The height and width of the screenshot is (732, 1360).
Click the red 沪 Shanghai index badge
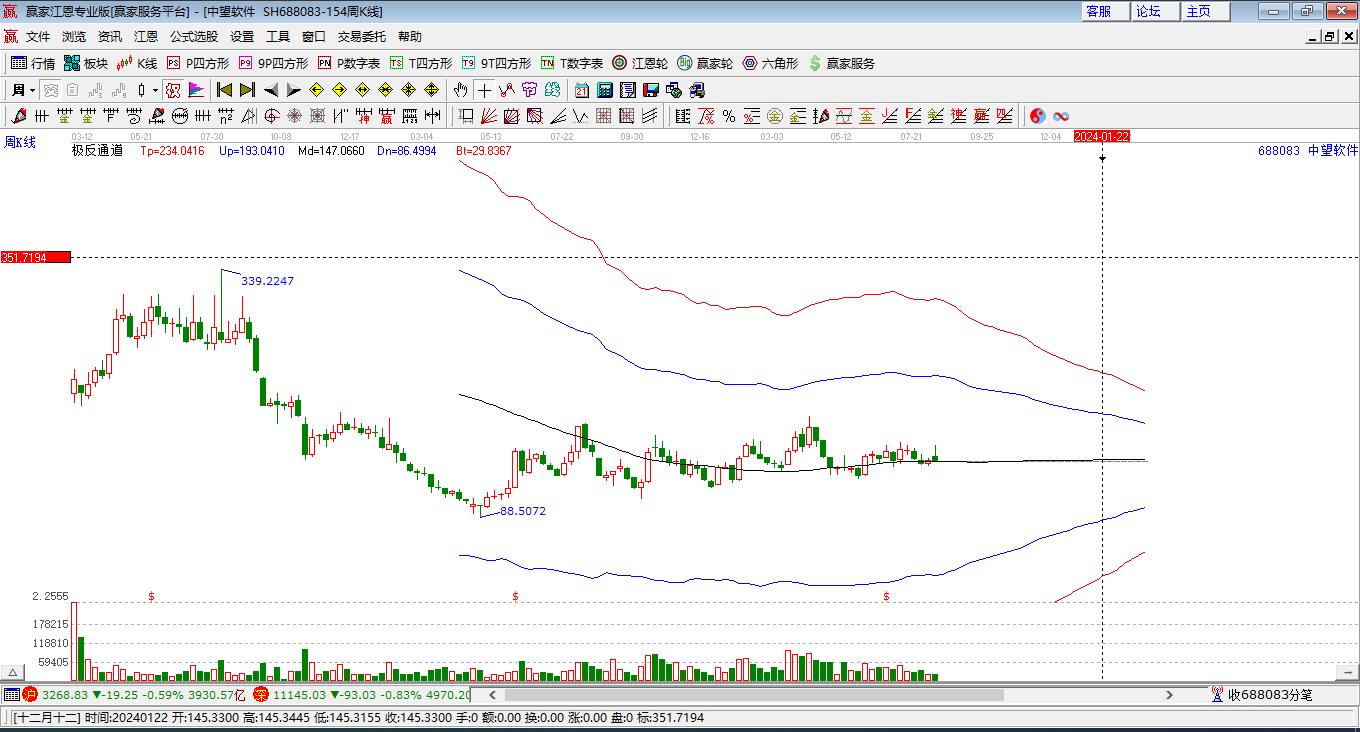pyautogui.click(x=30, y=694)
